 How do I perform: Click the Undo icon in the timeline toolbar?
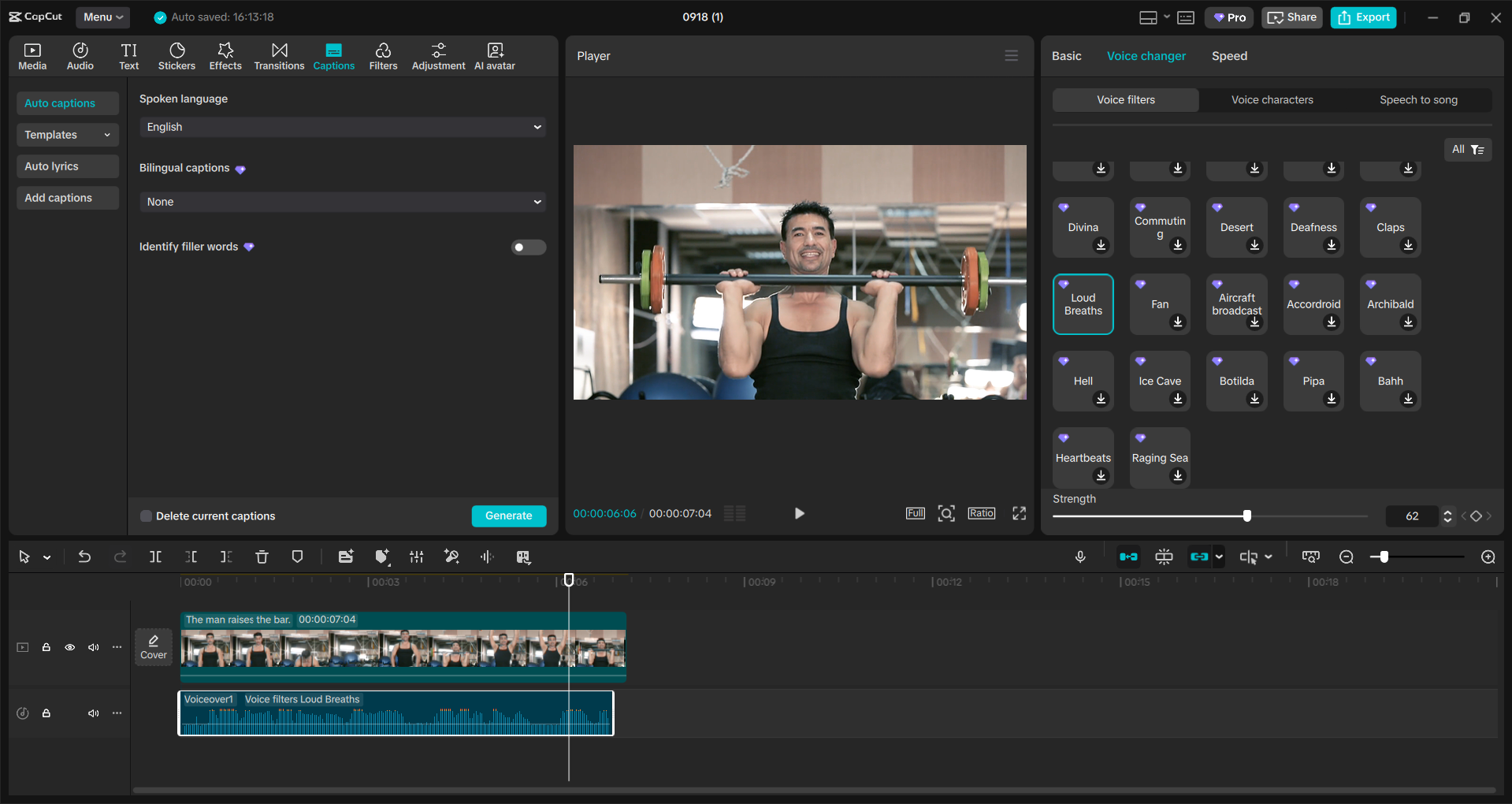tap(84, 556)
